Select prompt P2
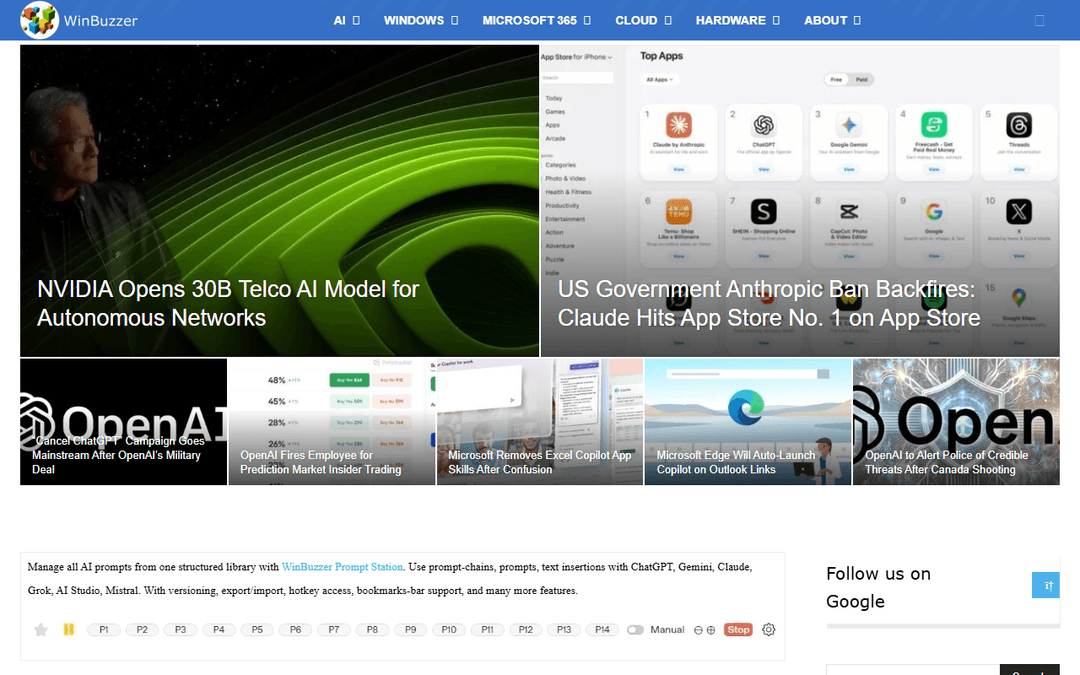1080x675 pixels. (x=142, y=630)
